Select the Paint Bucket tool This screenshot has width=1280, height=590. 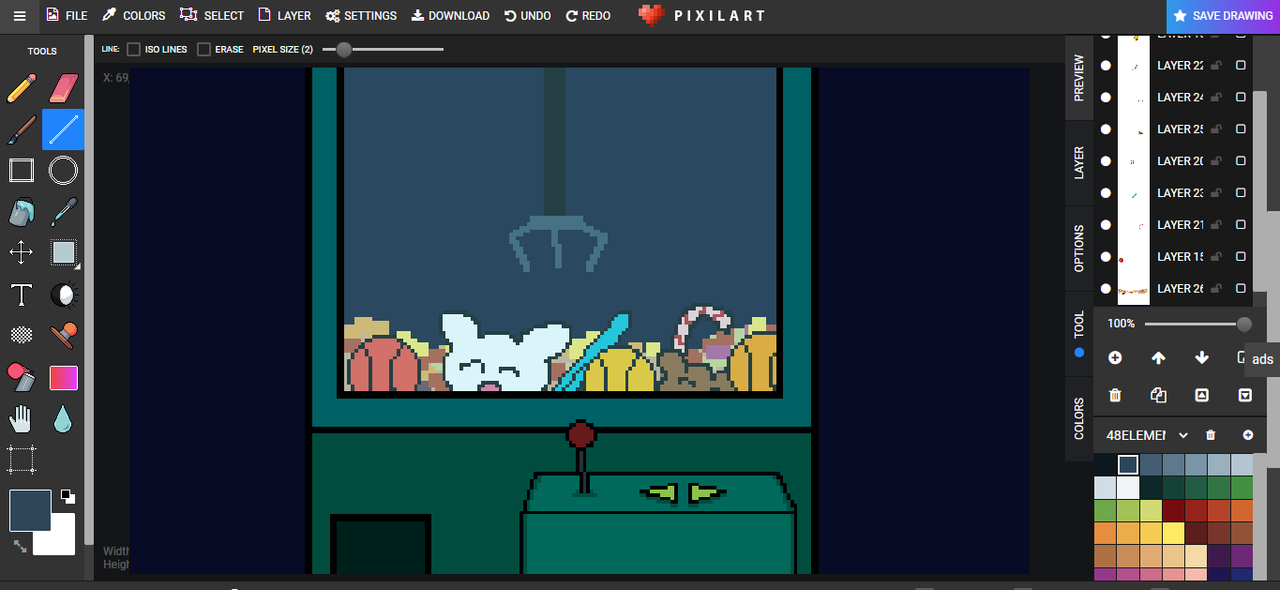[21, 212]
